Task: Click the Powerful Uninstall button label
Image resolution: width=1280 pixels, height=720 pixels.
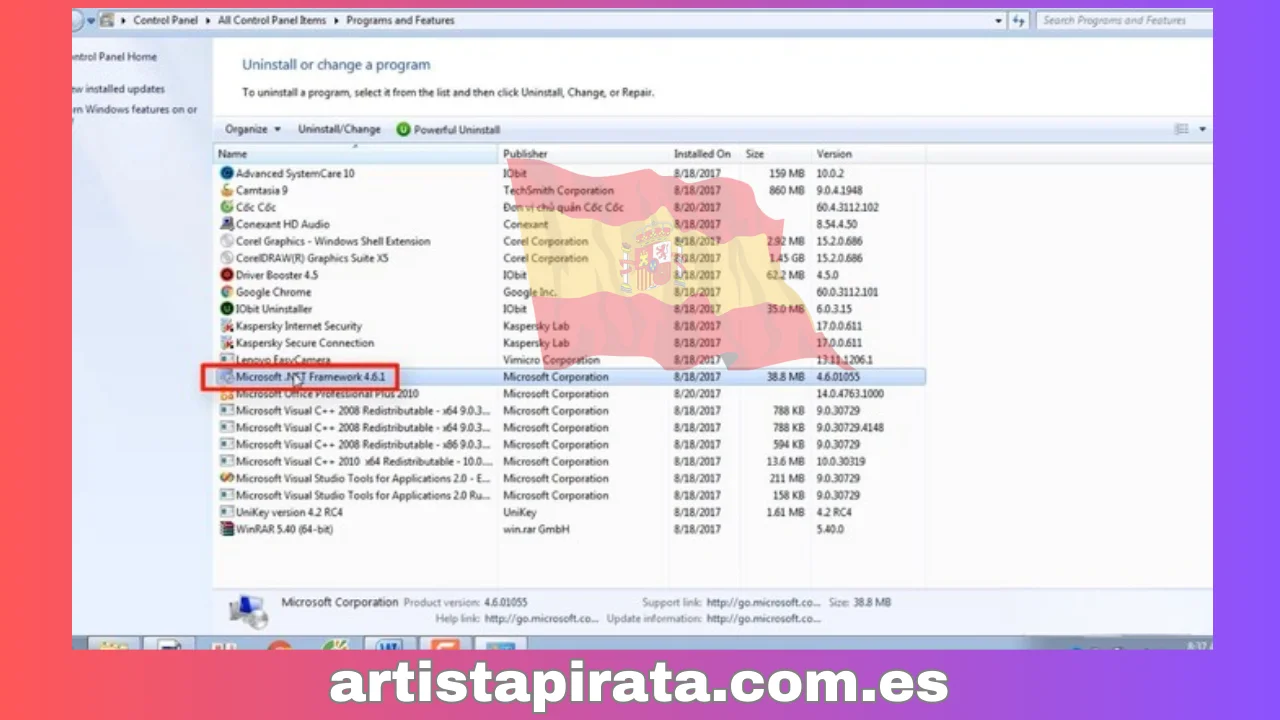Action: [x=457, y=130]
